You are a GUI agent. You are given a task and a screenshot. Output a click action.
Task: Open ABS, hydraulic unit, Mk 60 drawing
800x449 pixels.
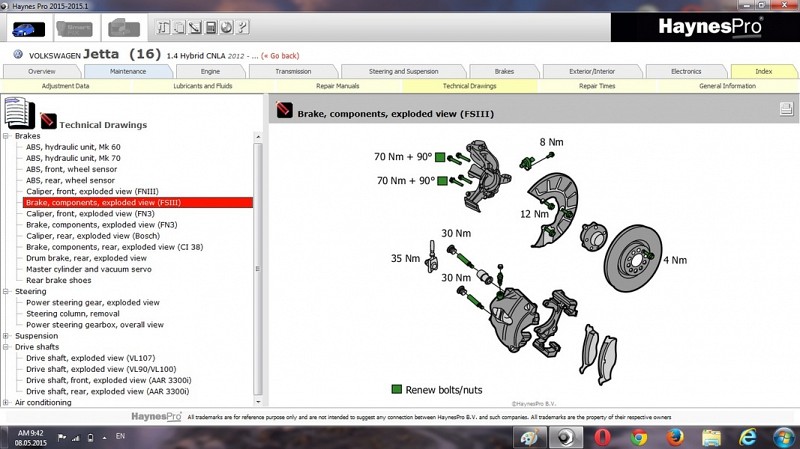[x=73, y=147]
